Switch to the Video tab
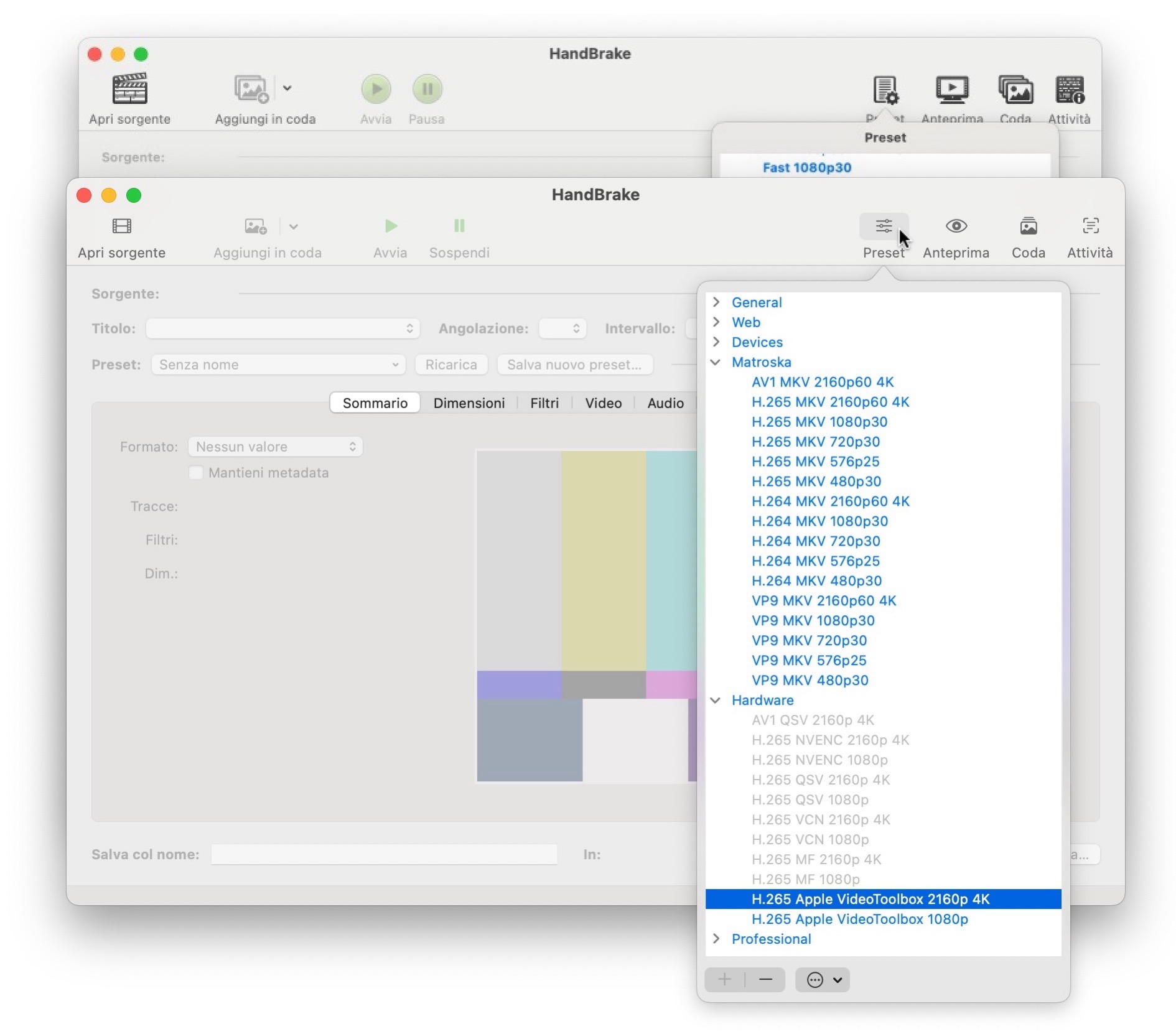Viewport: 1176px width, 1034px height. click(x=603, y=403)
